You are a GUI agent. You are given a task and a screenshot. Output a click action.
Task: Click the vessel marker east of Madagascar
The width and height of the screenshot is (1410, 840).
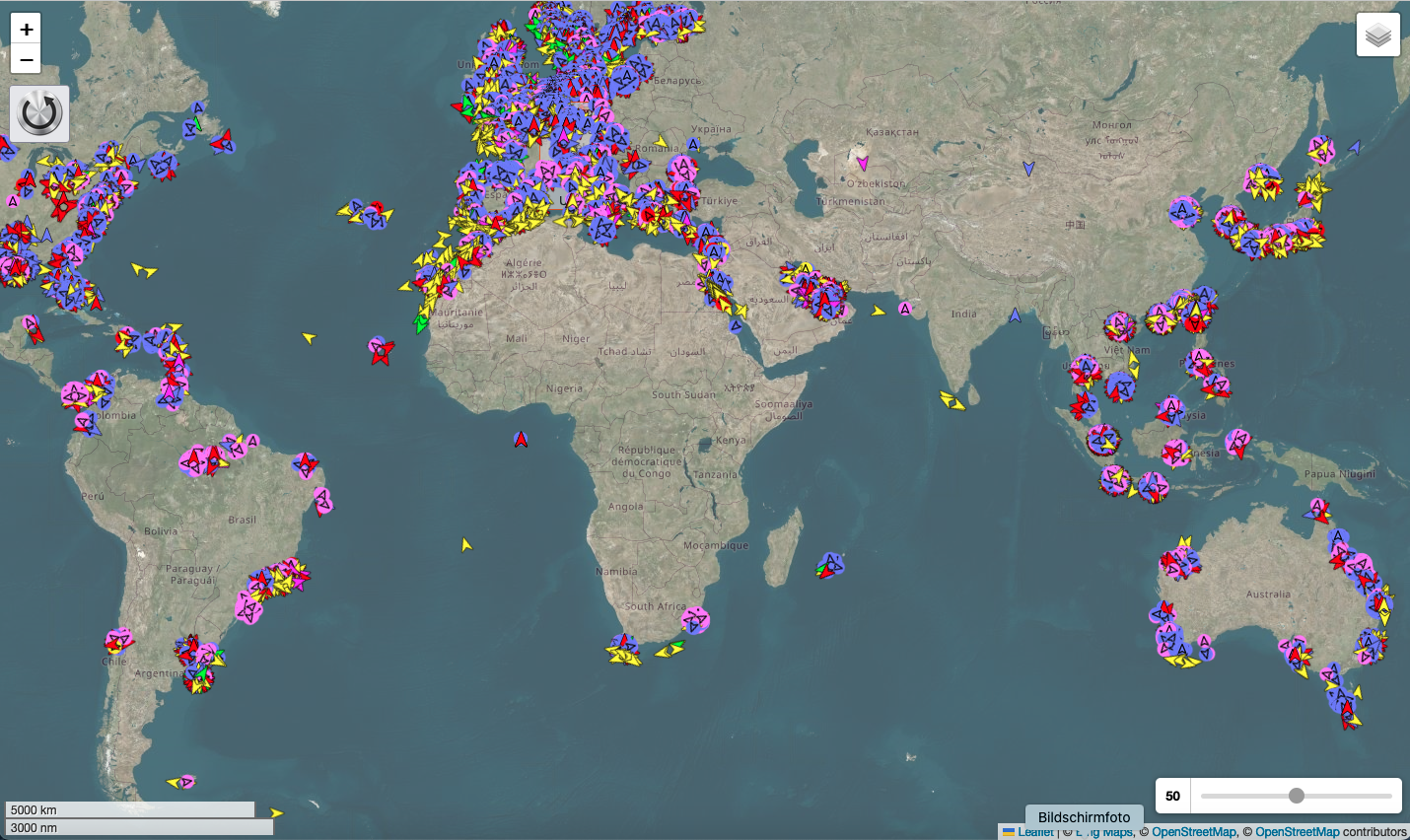coord(830,565)
